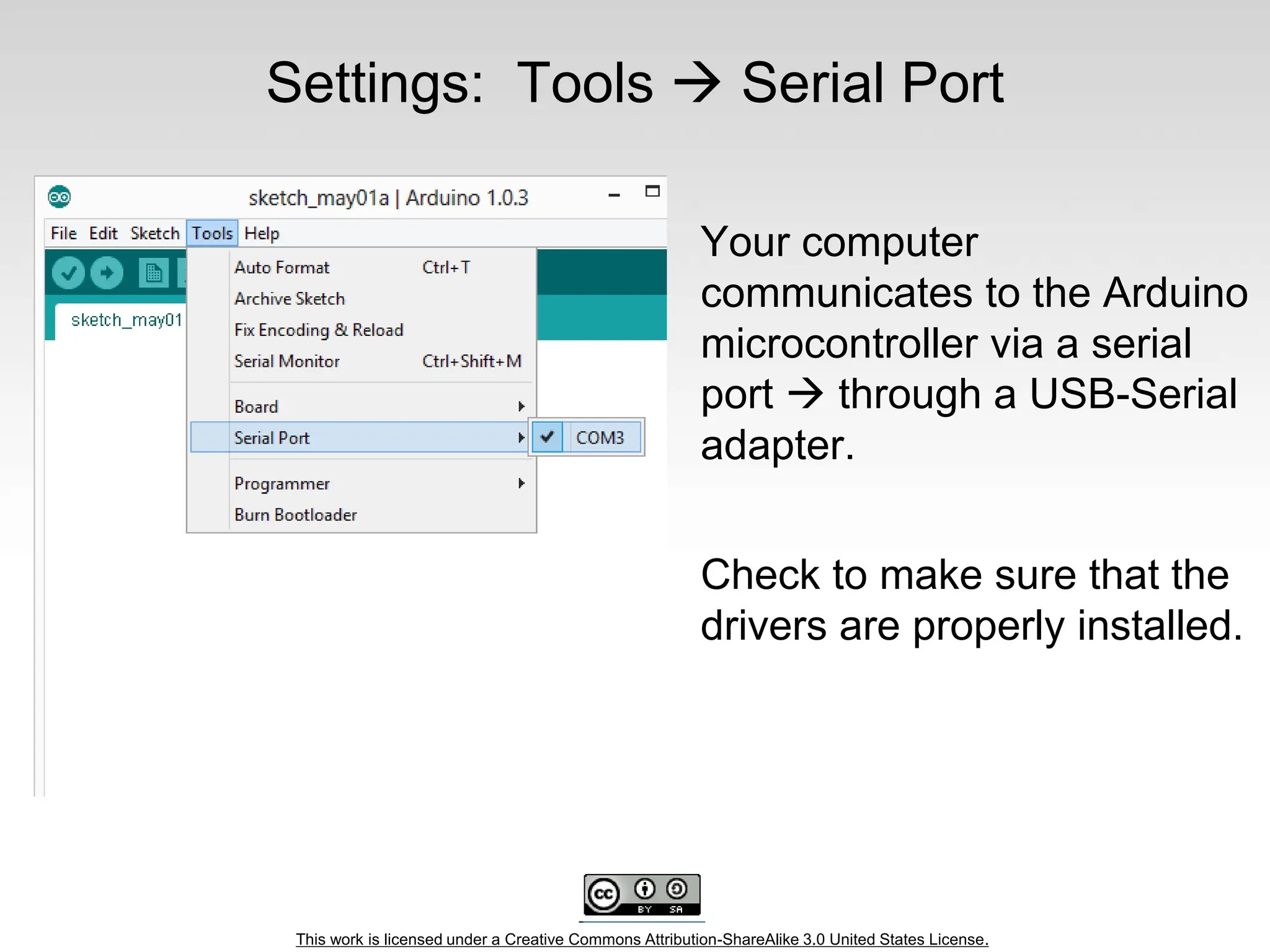Select Auto Format menu entry
The width and height of the screenshot is (1270, 952).
point(282,268)
